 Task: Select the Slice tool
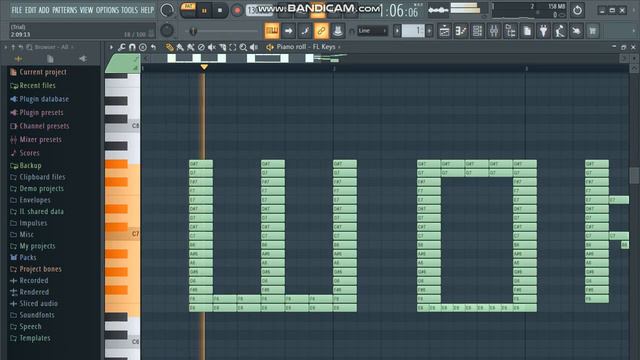click(222, 47)
